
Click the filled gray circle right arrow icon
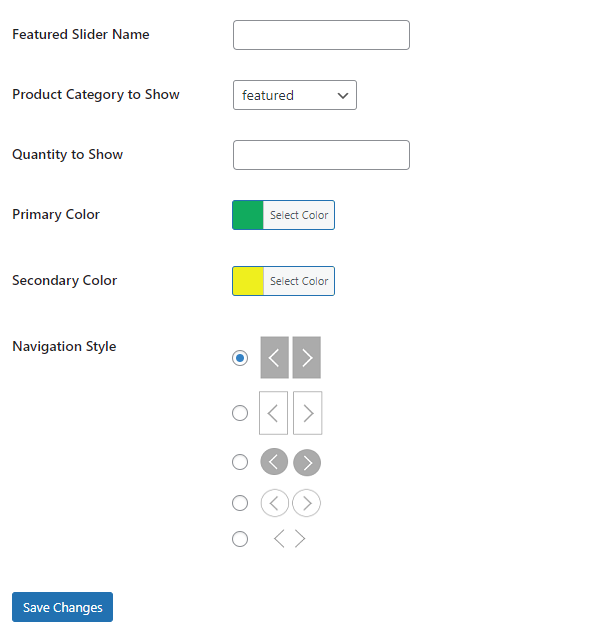307,462
